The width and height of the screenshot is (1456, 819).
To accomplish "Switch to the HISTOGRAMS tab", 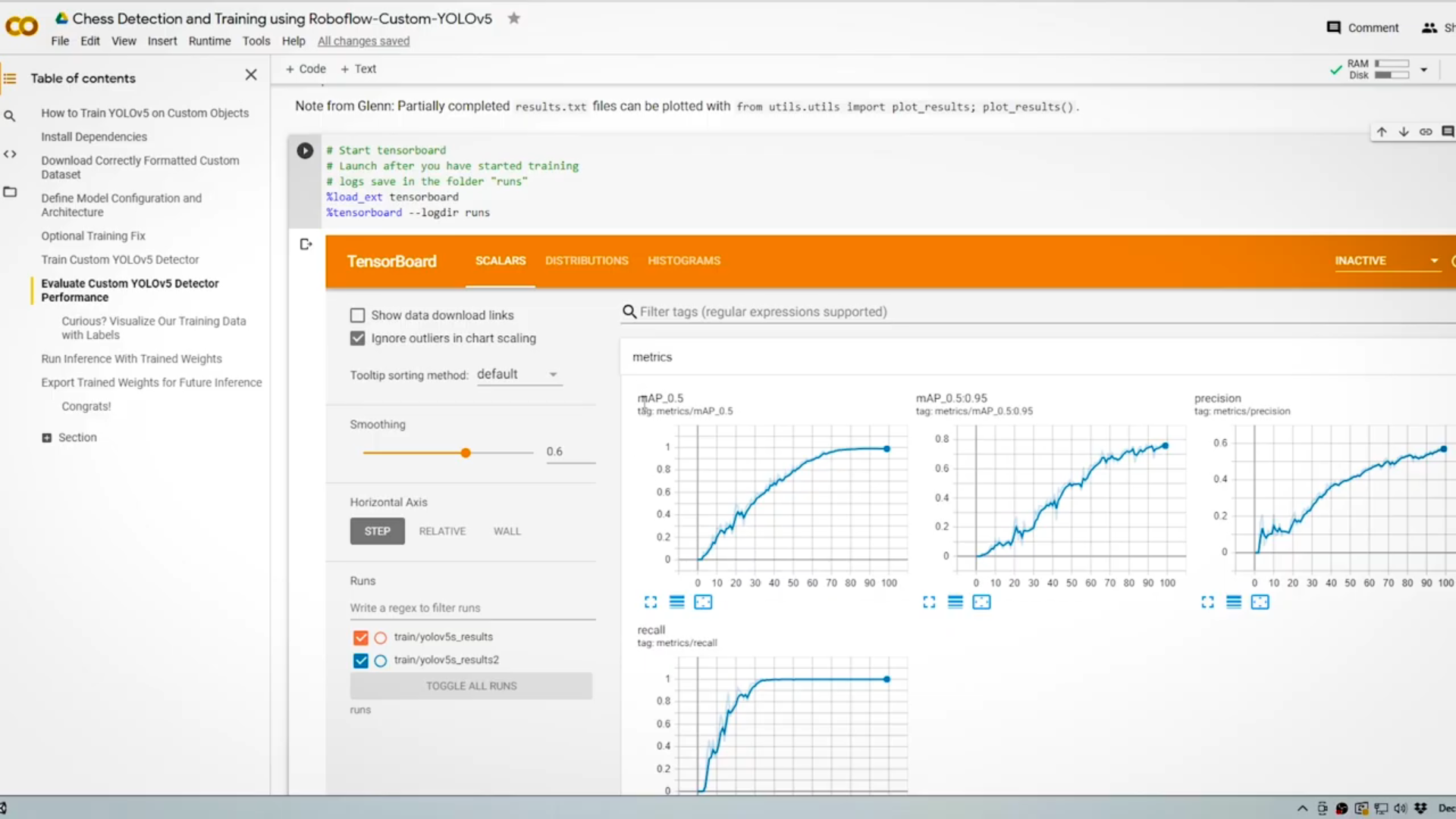I will 683,260.
